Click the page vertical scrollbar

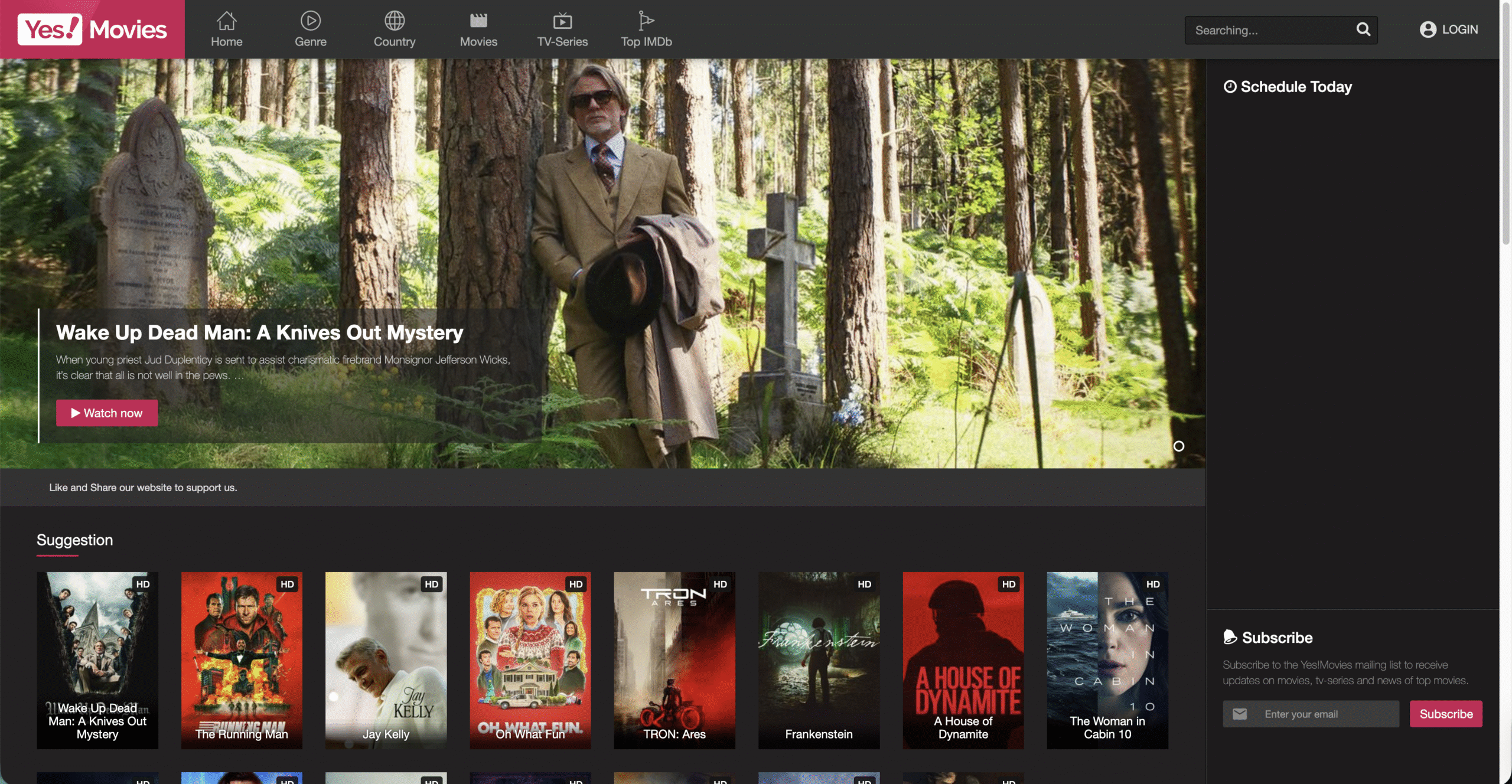[1506, 124]
